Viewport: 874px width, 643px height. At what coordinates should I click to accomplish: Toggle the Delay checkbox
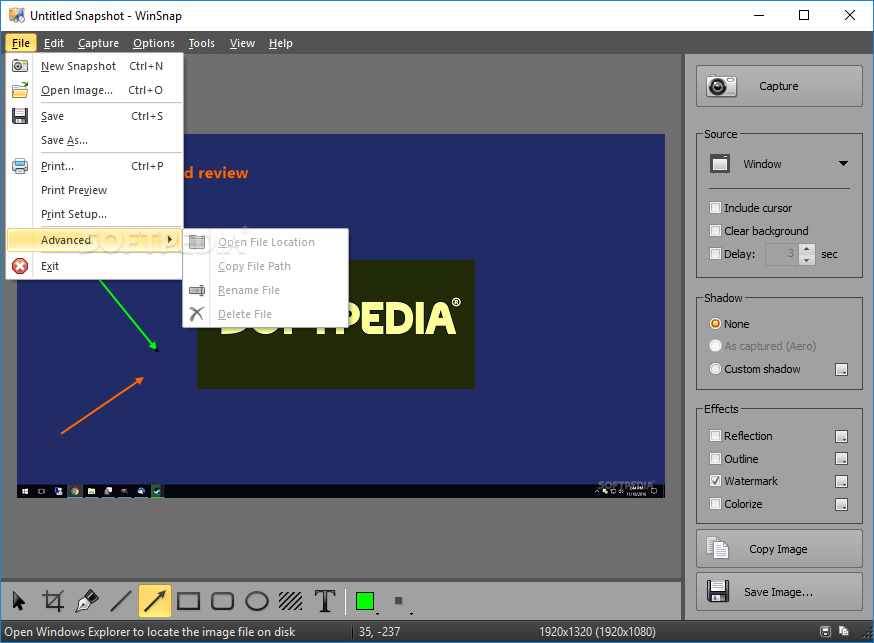coord(715,254)
